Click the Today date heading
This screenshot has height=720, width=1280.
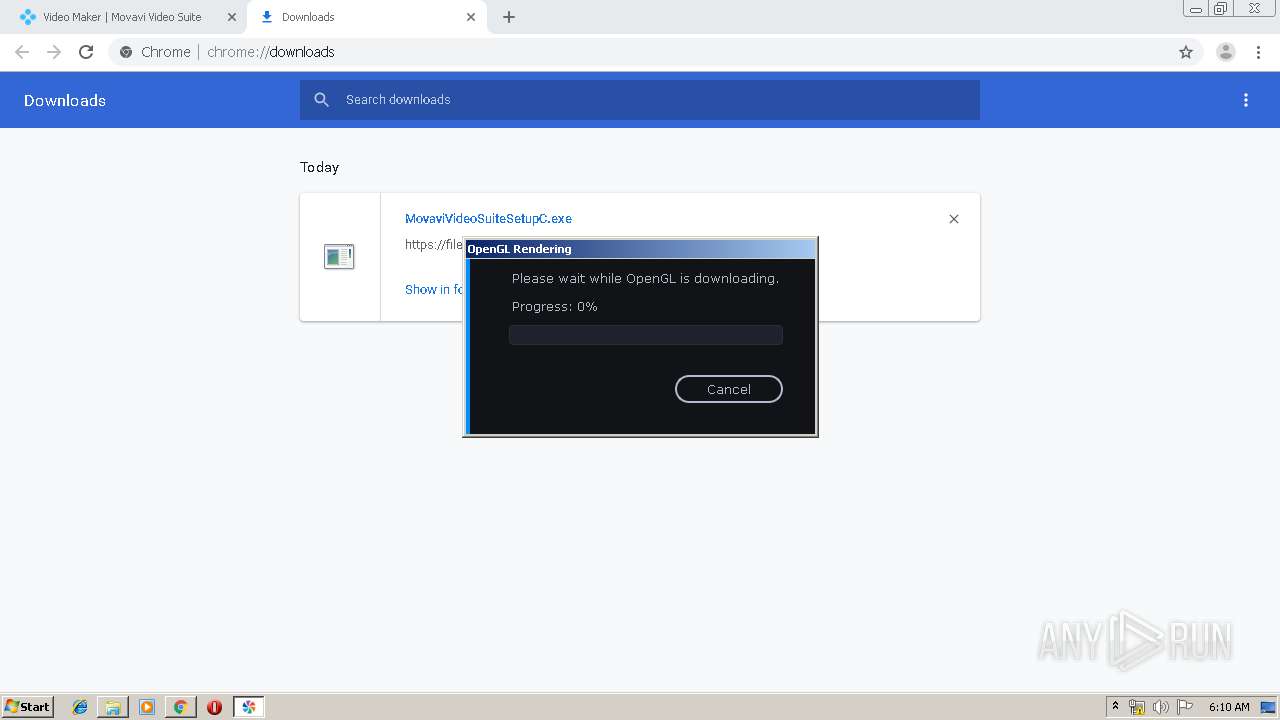[320, 167]
